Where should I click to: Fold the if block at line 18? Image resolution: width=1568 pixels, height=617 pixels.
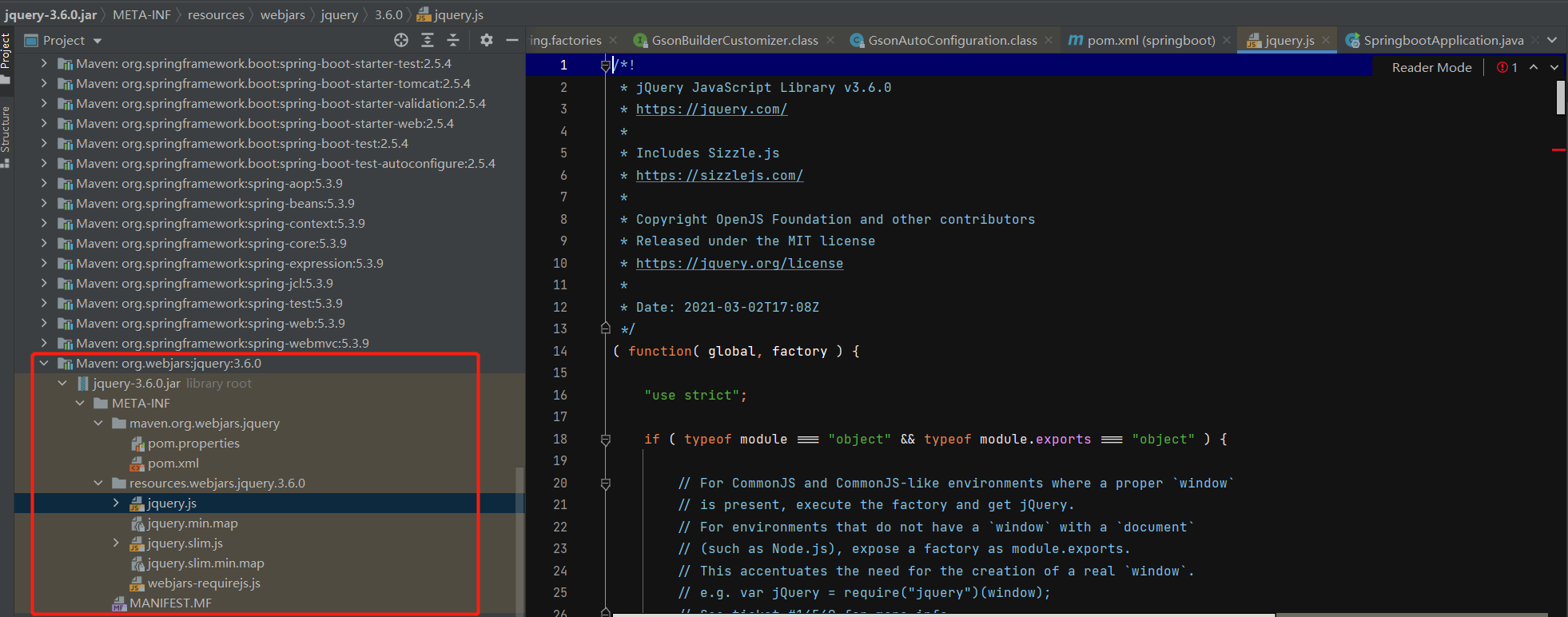coord(605,440)
